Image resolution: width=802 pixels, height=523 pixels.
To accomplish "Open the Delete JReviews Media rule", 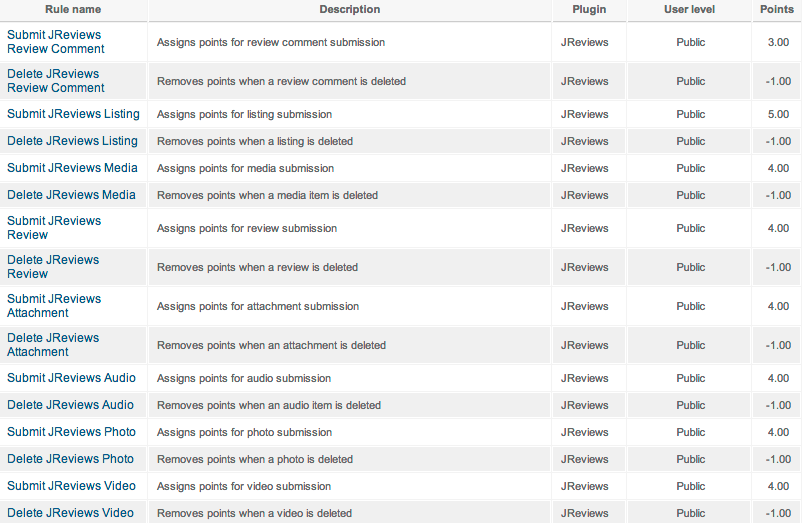I will (x=71, y=195).
